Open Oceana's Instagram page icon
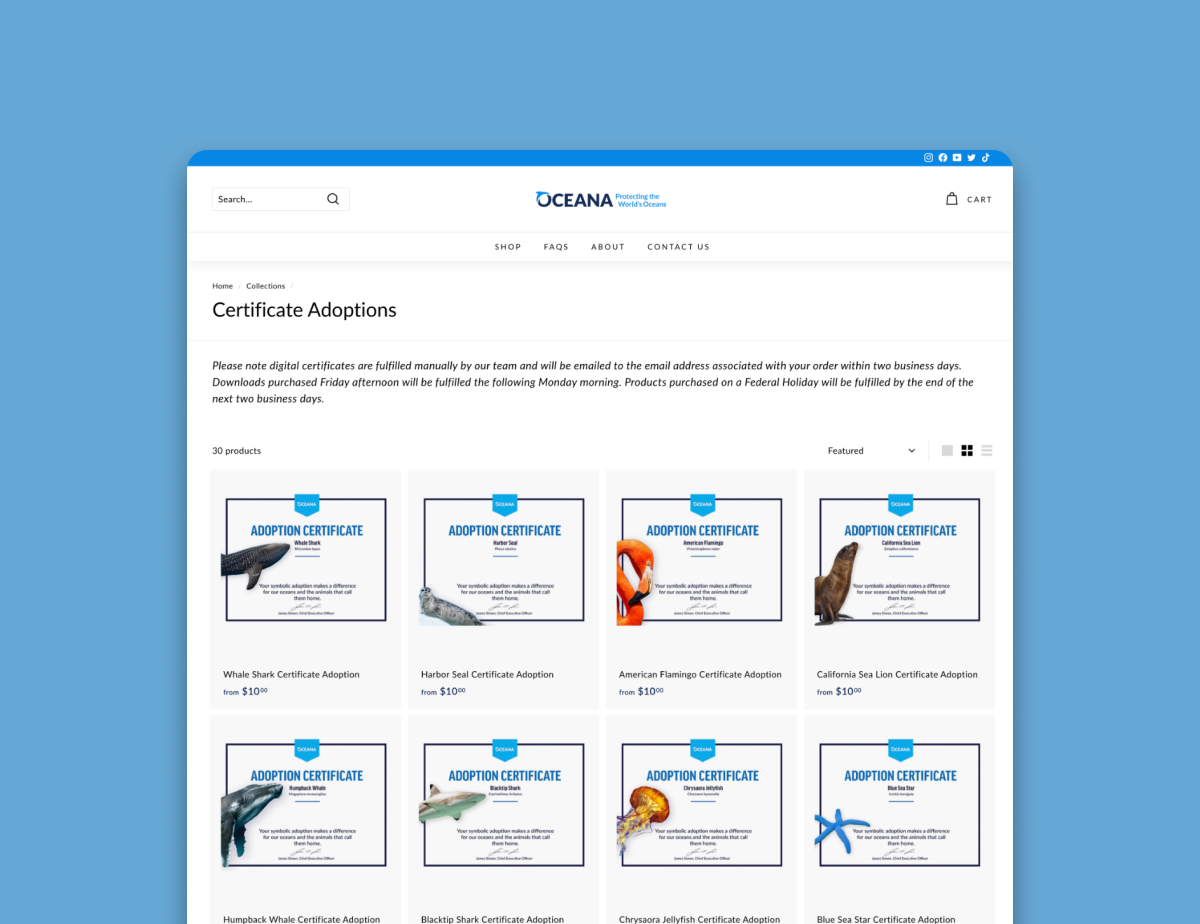 click(928, 158)
